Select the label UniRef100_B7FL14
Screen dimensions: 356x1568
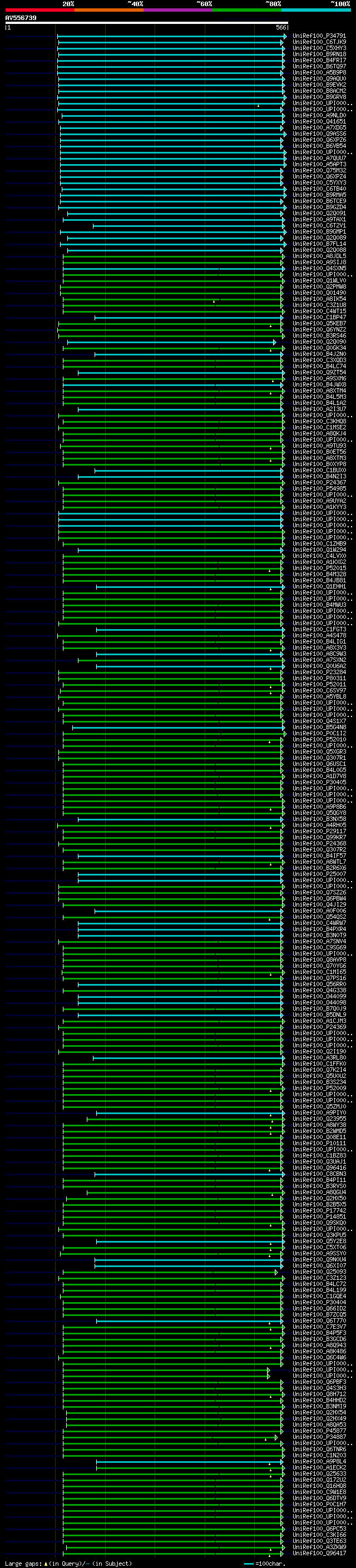[x=319, y=244]
